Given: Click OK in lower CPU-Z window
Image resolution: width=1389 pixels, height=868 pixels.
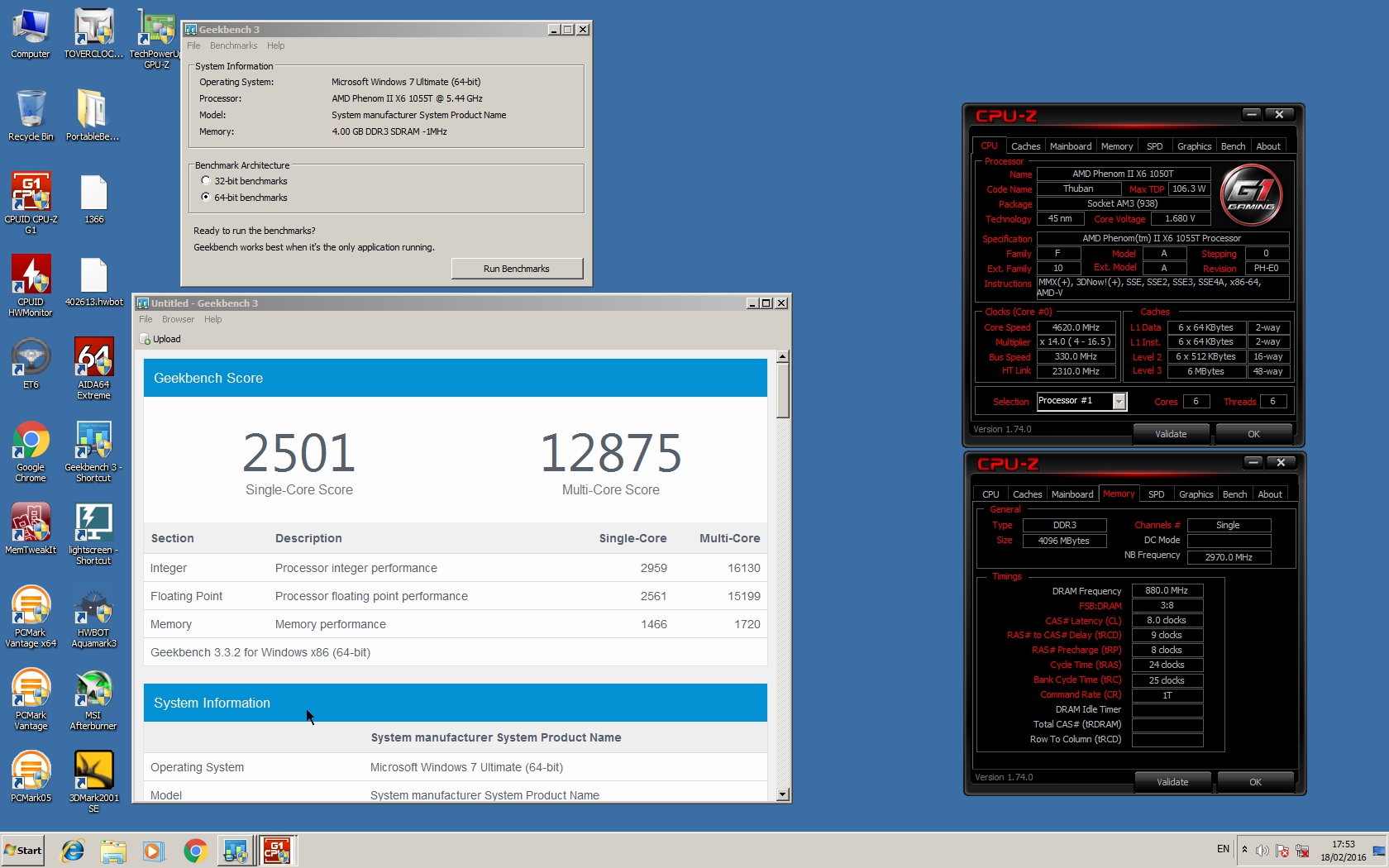Looking at the screenshot, I should pyautogui.click(x=1256, y=782).
